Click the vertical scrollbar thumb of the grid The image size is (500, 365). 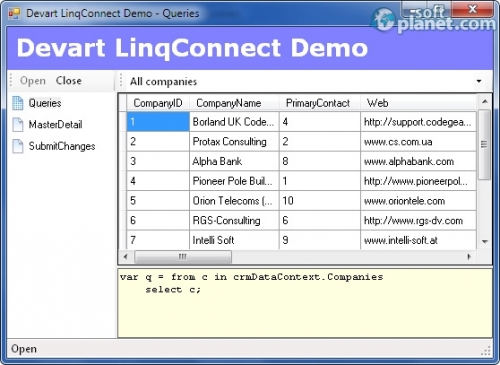click(485, 144)
